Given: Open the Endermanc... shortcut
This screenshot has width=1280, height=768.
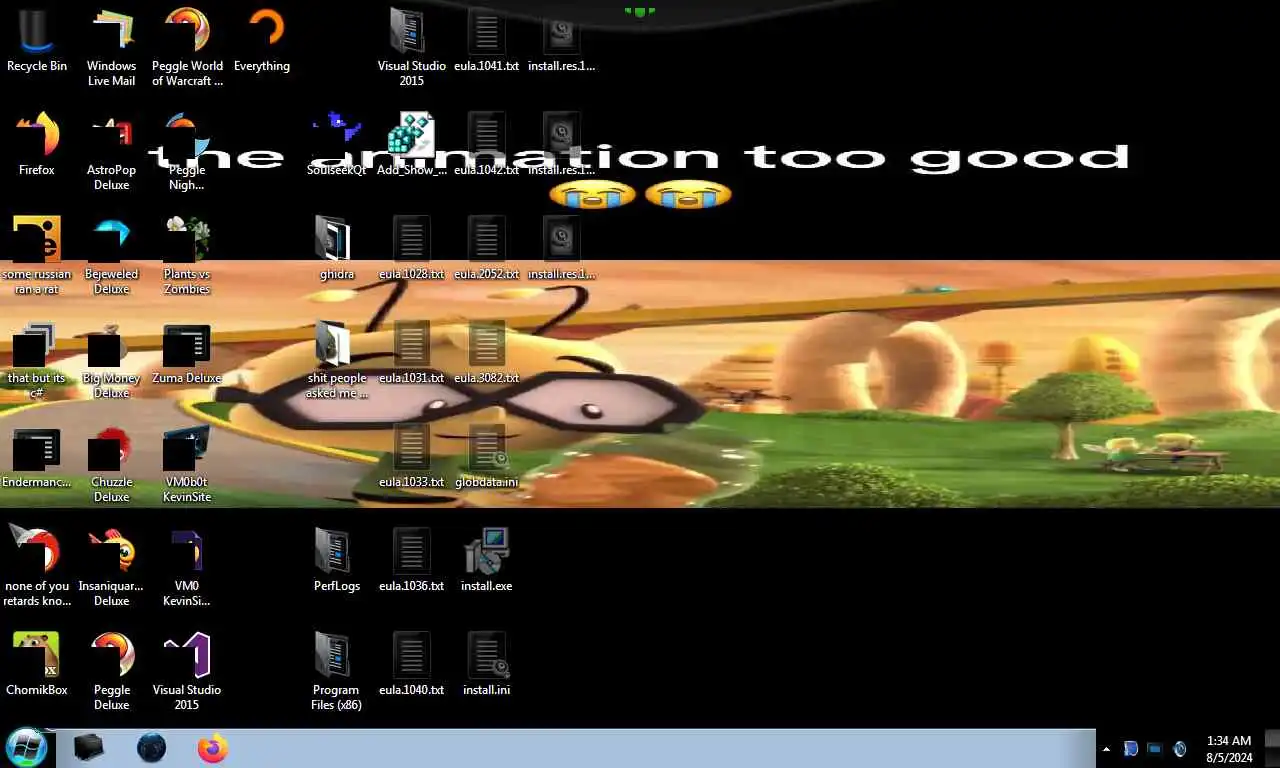Looking at the screenshot, I should (37, 458).
